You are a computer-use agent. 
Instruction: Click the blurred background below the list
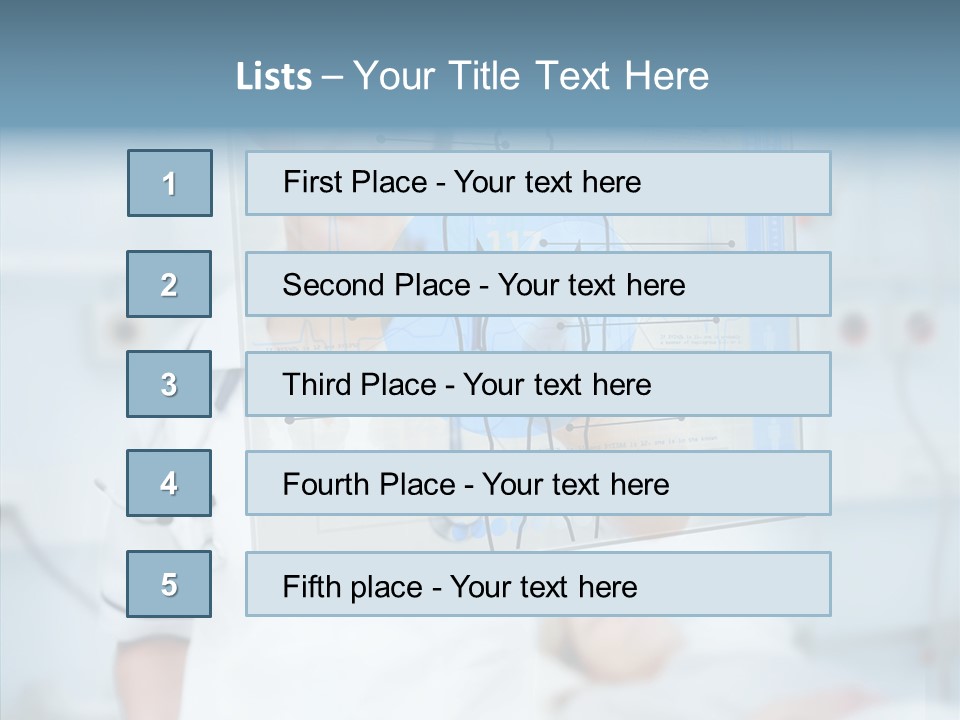point(480,665)
